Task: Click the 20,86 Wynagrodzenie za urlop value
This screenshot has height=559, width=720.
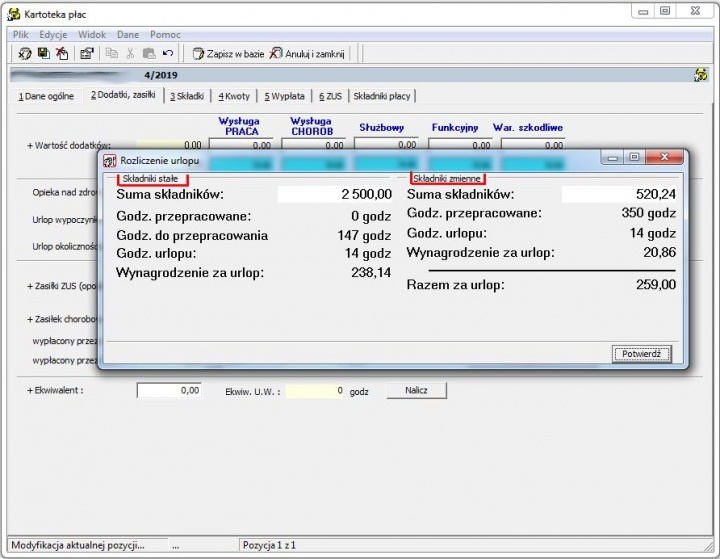Action: (x=659, y=252)
